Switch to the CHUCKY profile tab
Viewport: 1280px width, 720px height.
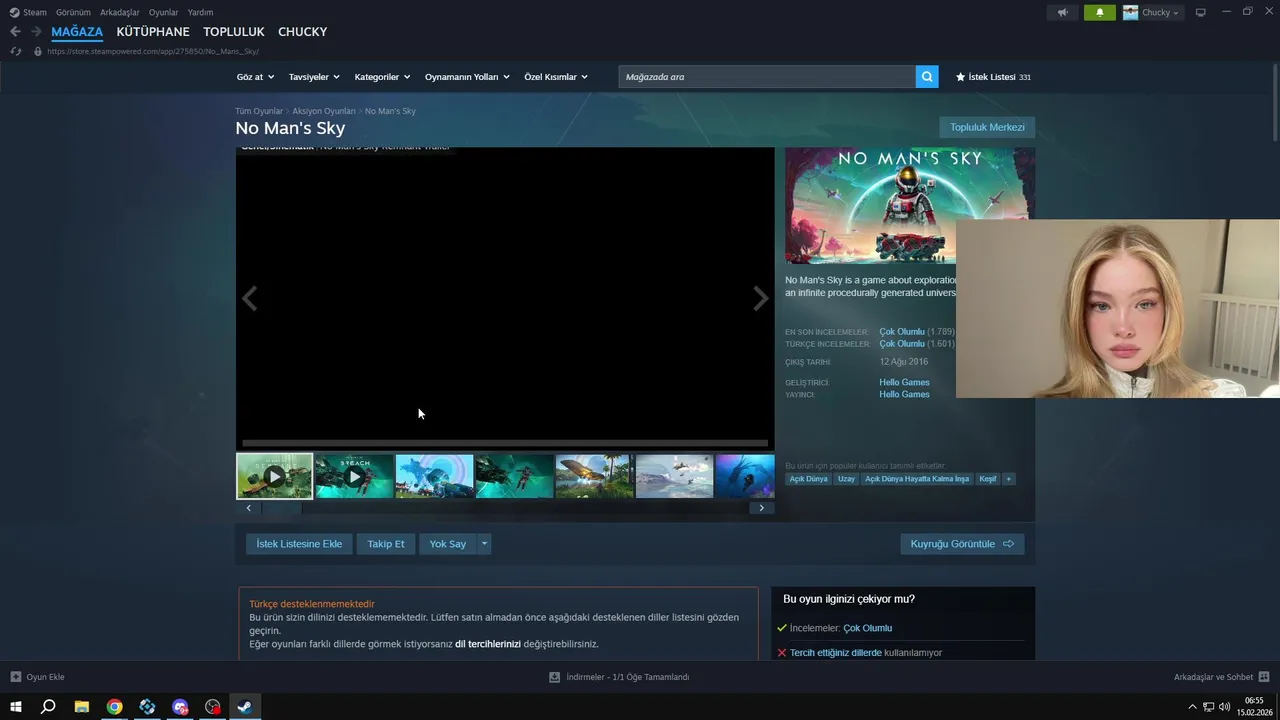pos(302,32)
